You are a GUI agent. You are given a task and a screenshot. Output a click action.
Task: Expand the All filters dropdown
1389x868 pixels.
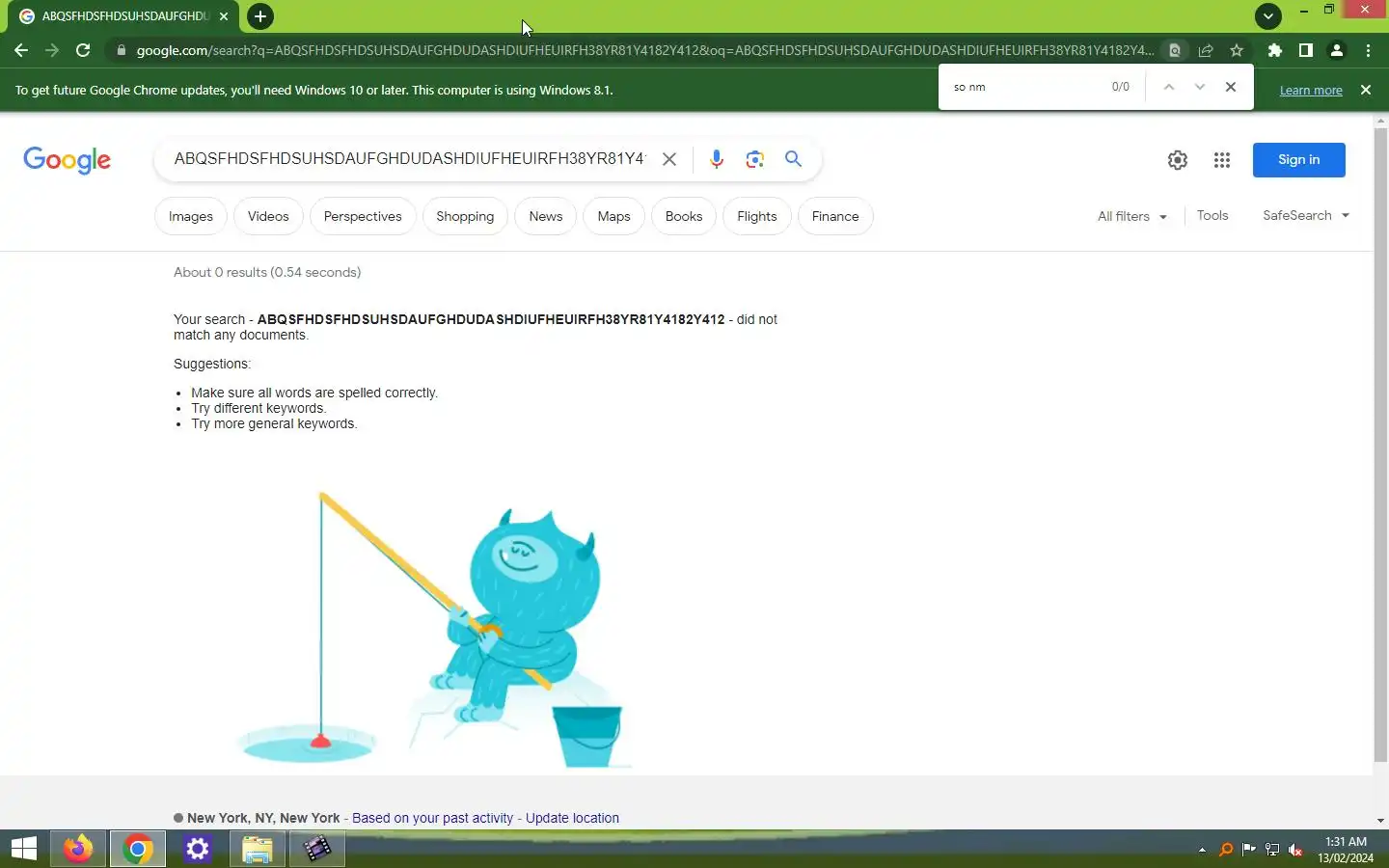point(1132,216)
